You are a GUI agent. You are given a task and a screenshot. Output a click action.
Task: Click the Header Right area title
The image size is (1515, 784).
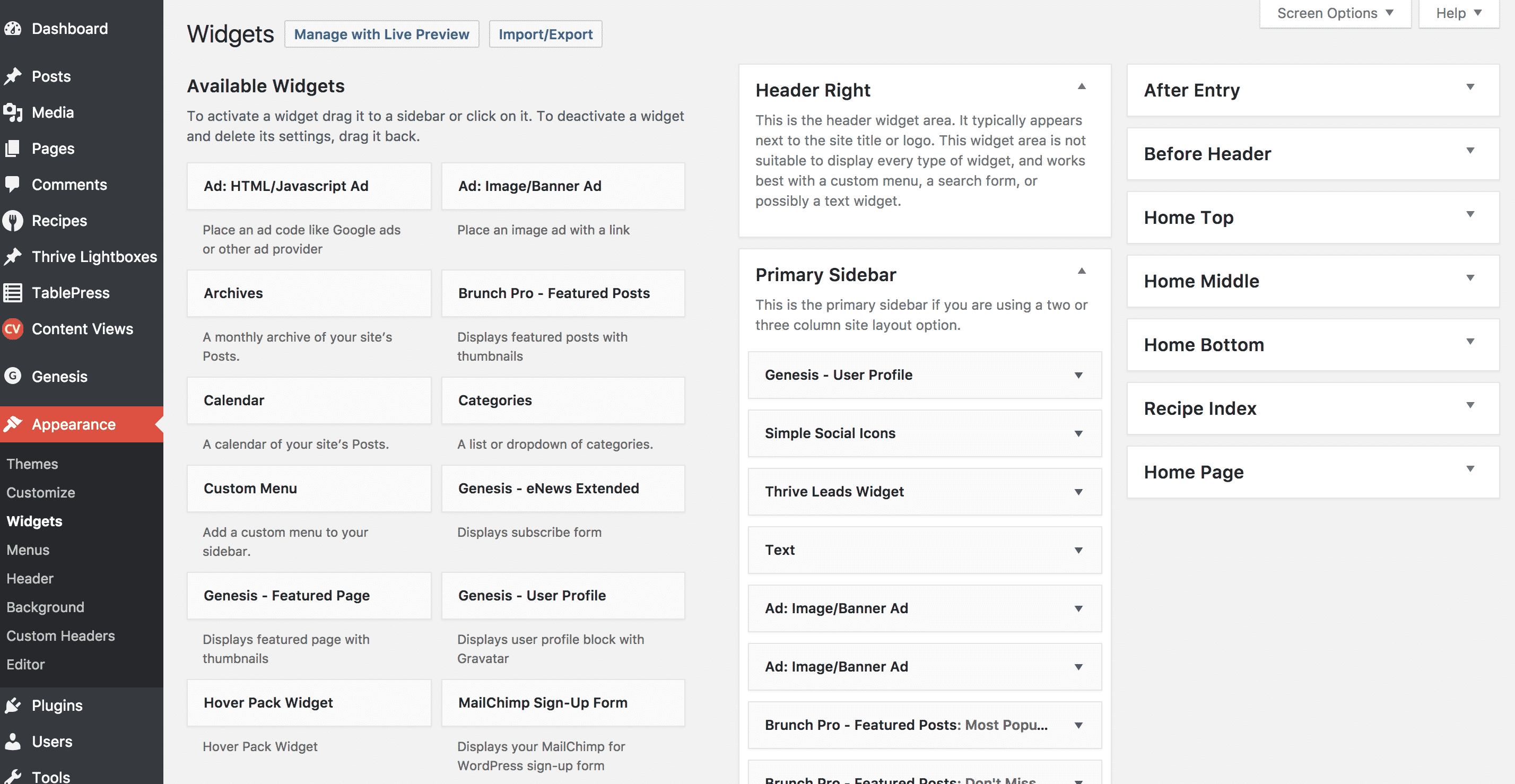pyautogui.click(x=812, y=90)
